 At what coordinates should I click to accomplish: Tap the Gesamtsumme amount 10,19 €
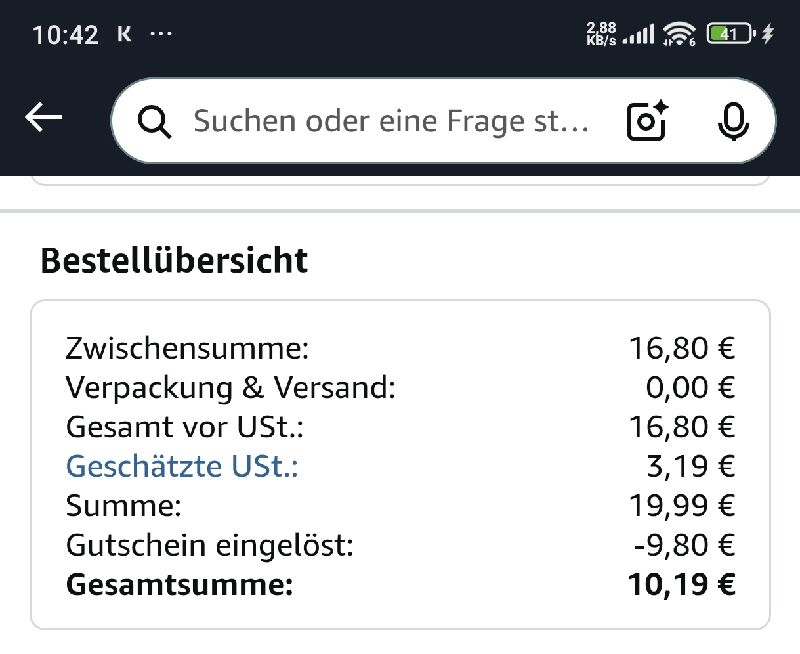tap(682, 585)
